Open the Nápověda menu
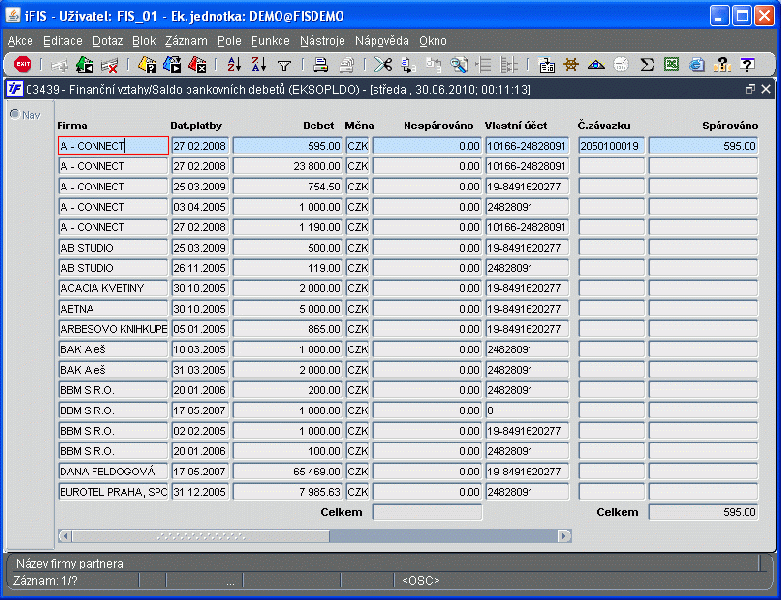The width and height of the screenshot is (781, 600). point(382,41)
